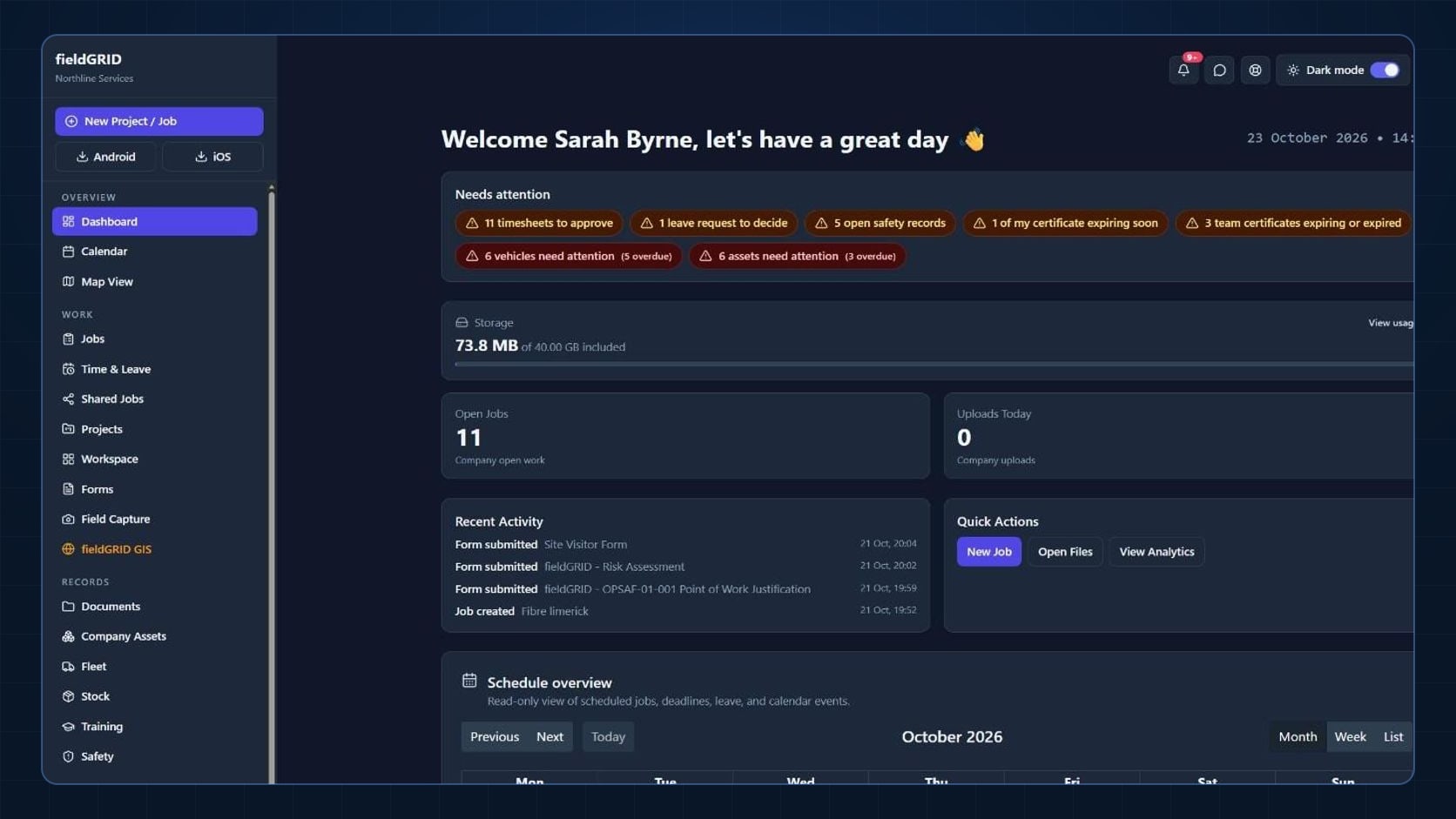Viewport: 1456px width, 819px height.
Task: Open 6 vehicles need attention alert
Action: coord(569,257)
